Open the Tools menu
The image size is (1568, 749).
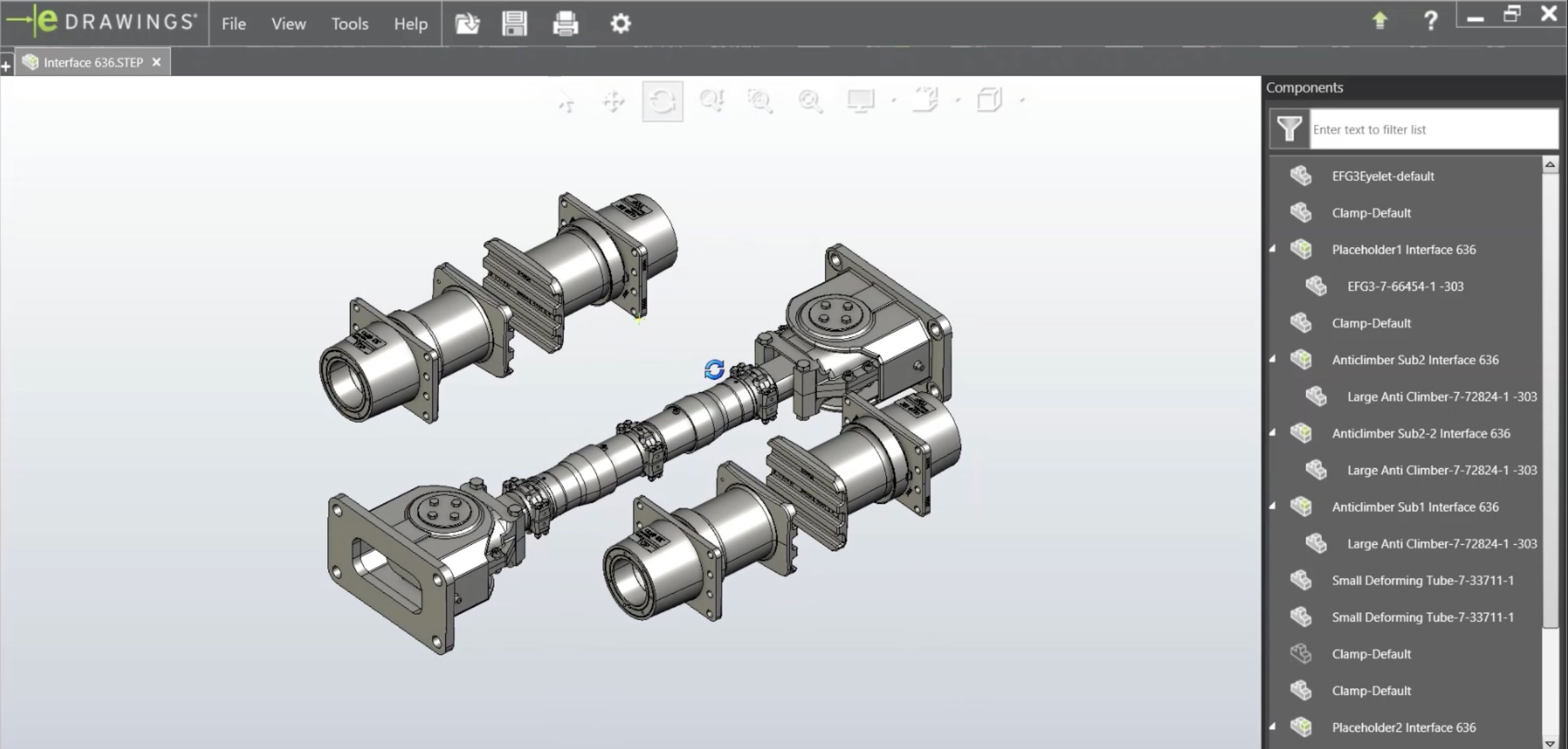coord(349,23)
